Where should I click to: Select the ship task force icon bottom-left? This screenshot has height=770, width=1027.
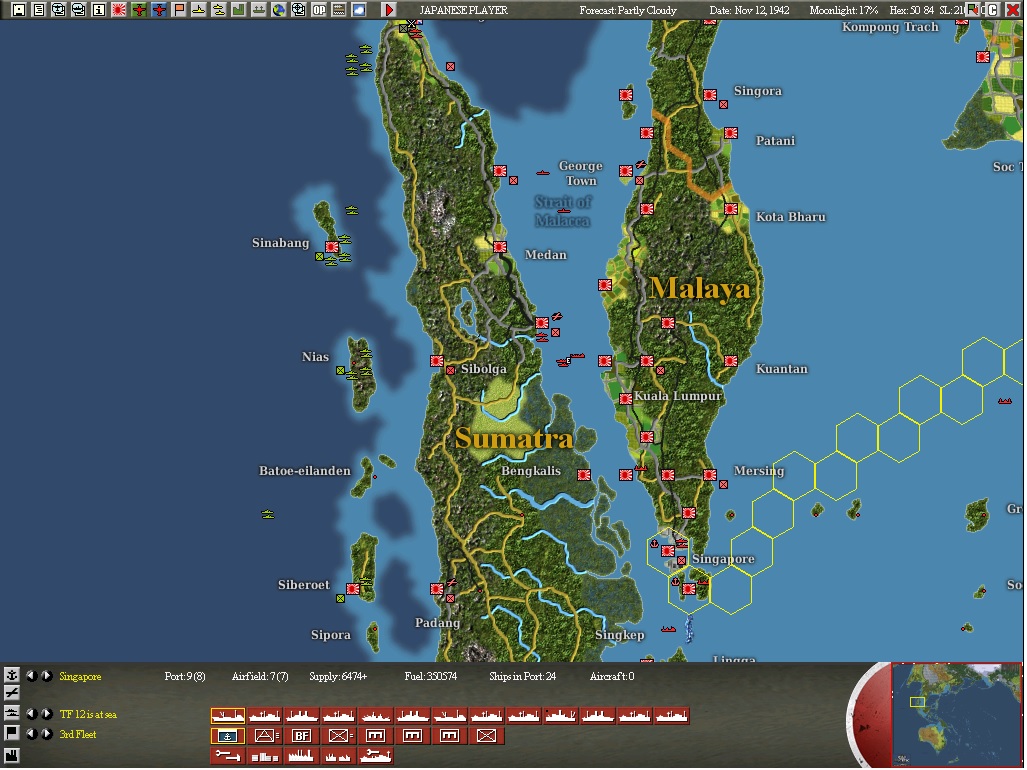[x=12, y=713]
